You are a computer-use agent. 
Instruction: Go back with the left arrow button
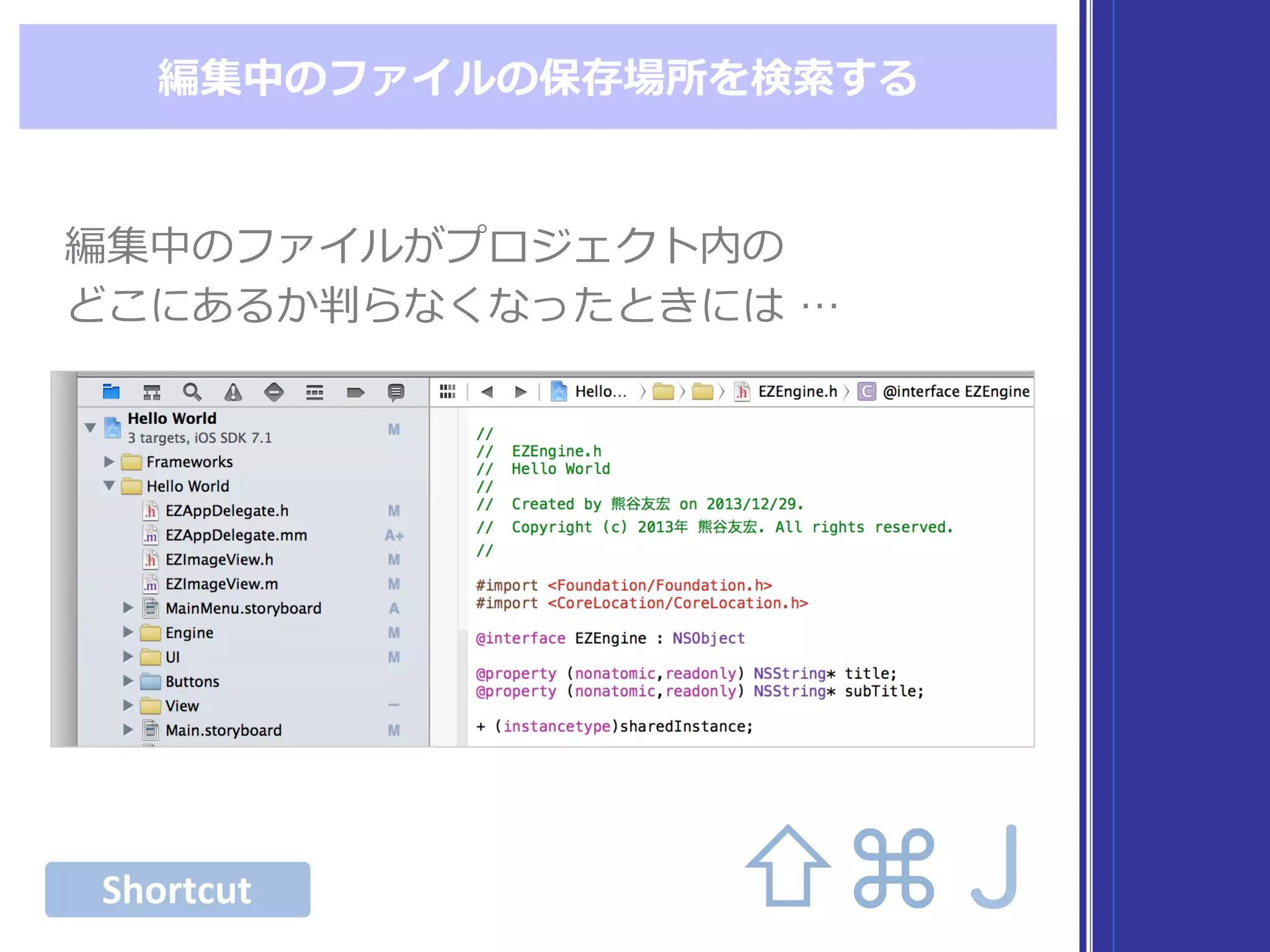[x=487, y=391]
